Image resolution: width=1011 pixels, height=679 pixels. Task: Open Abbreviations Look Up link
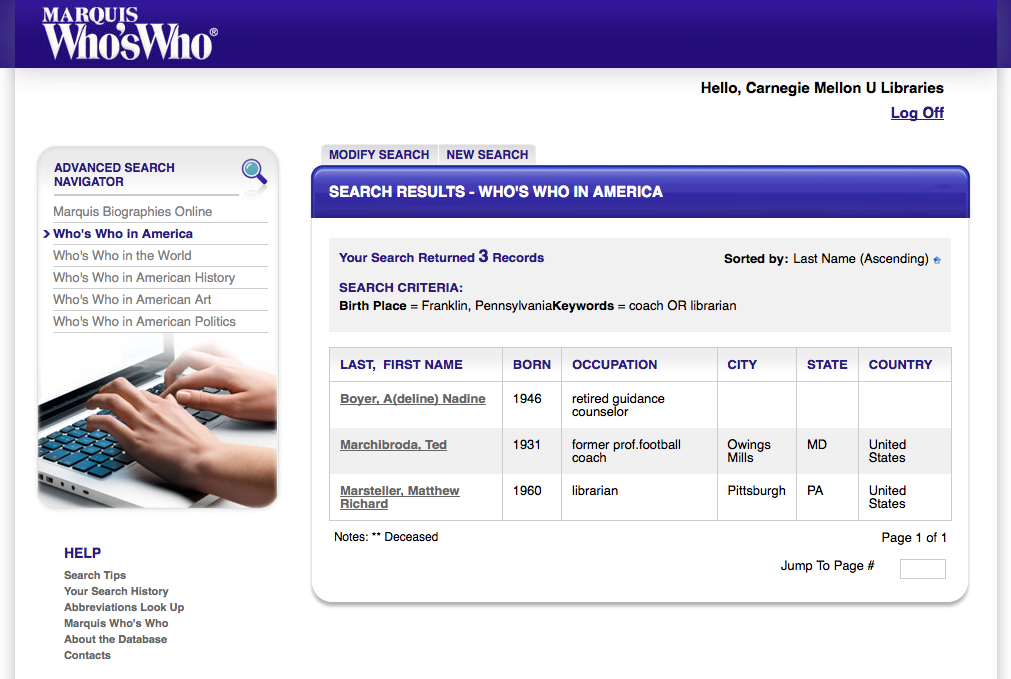click(x=124, y=607)
